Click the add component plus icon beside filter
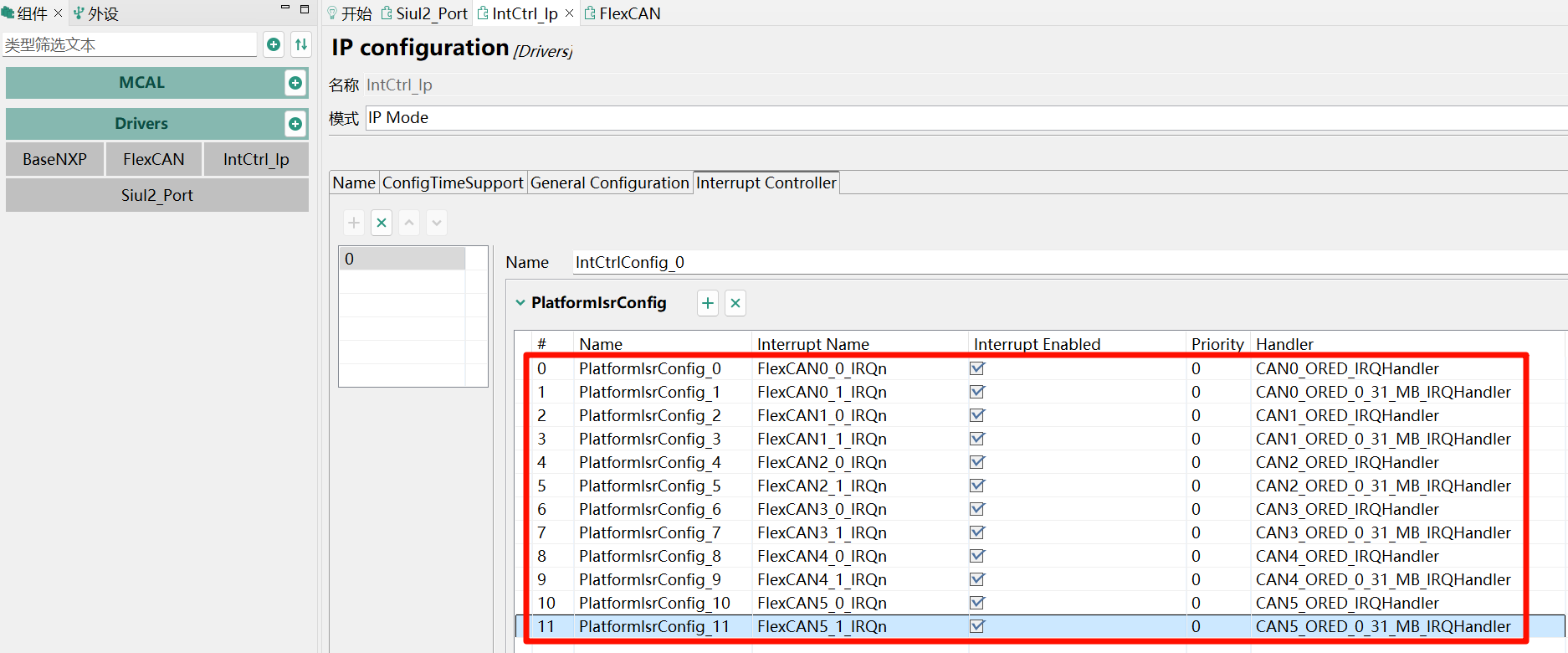Viewport: 1568px width, 653px height. click(x=274, y=44)
